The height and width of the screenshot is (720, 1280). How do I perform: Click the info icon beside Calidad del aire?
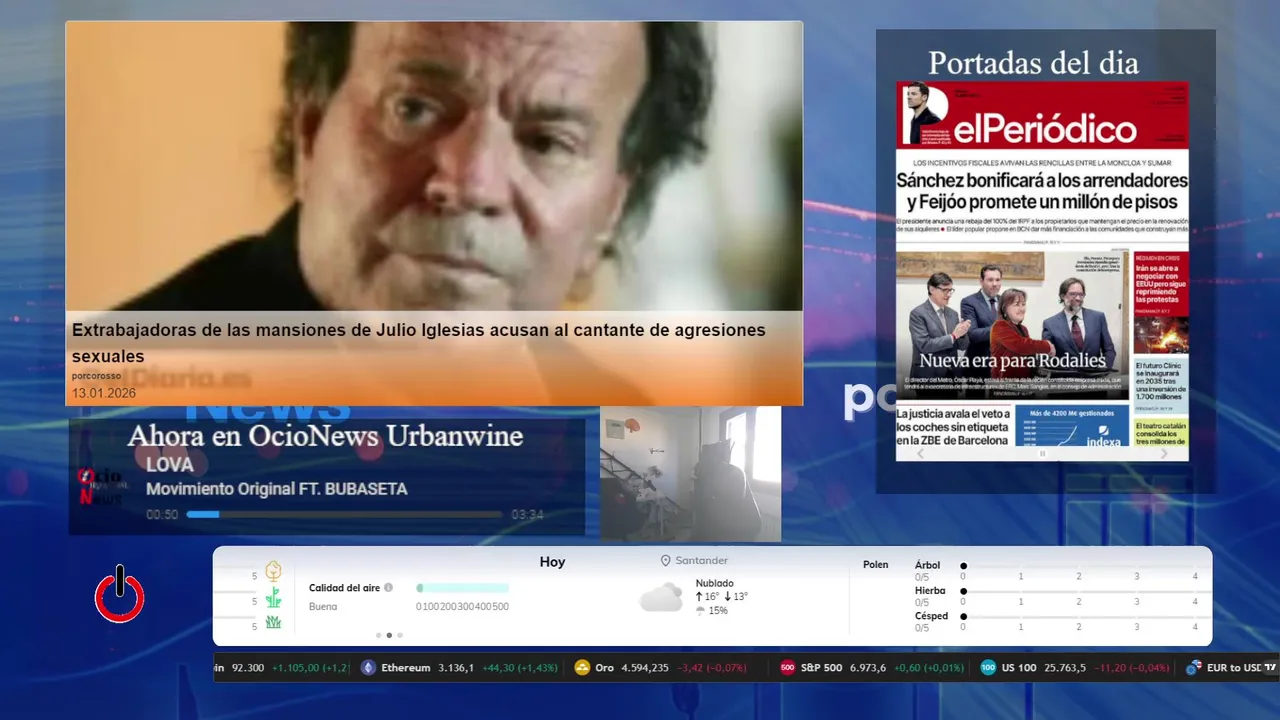pos(388,588)
